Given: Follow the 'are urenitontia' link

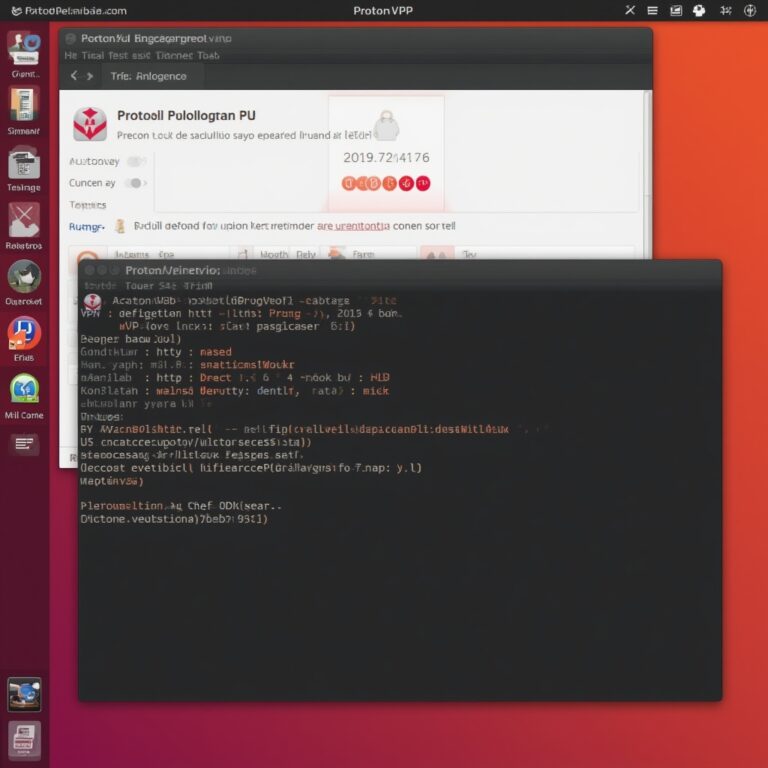Looking at the screenshot, I should [x=353, y=226].
